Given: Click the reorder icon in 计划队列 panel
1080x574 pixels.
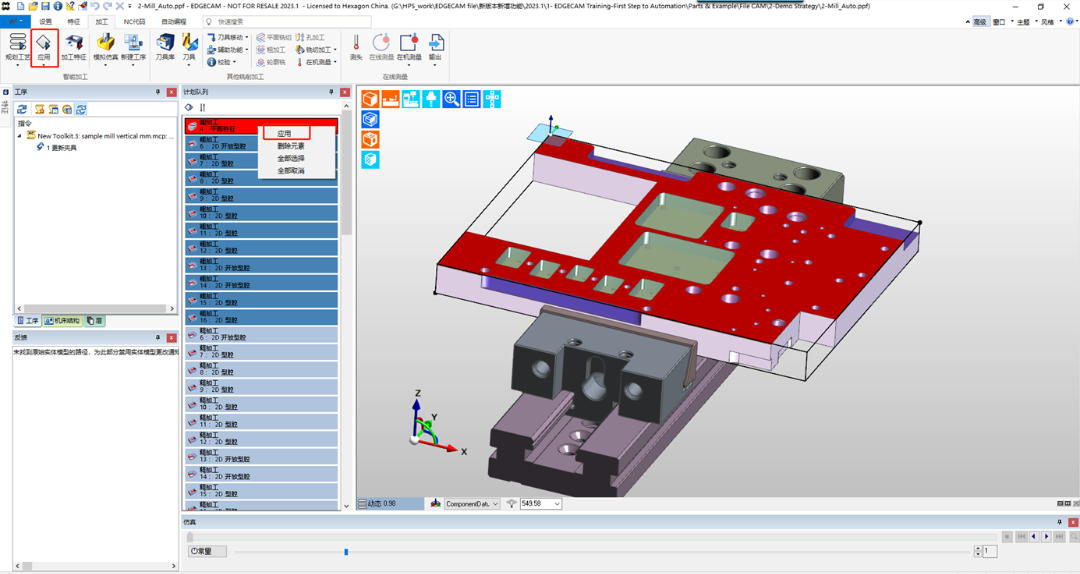Looking at the screenshot, I should click(202, 107).
